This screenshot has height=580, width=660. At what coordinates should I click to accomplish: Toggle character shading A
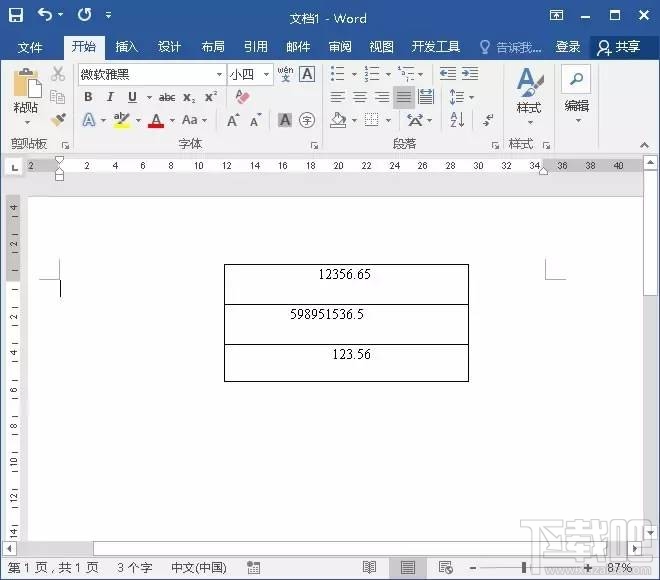tap(285, 120)
